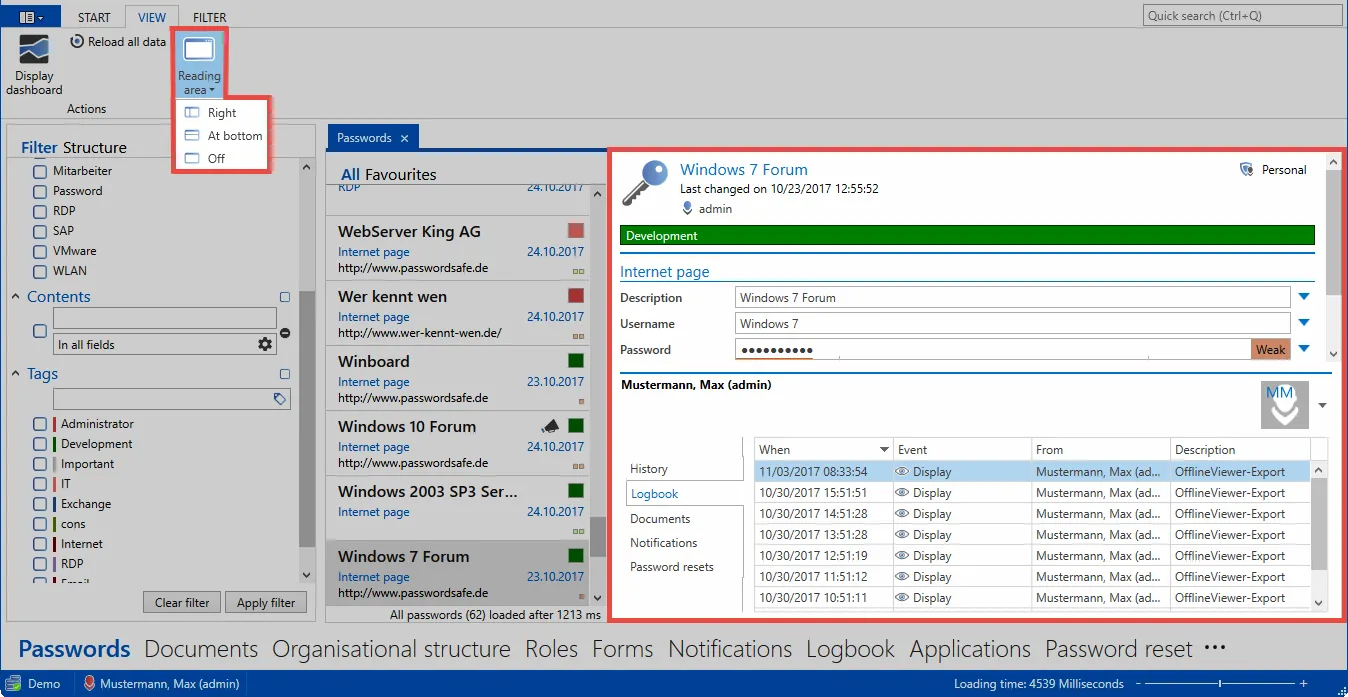Open the History side tab

(x=649, y=469)
